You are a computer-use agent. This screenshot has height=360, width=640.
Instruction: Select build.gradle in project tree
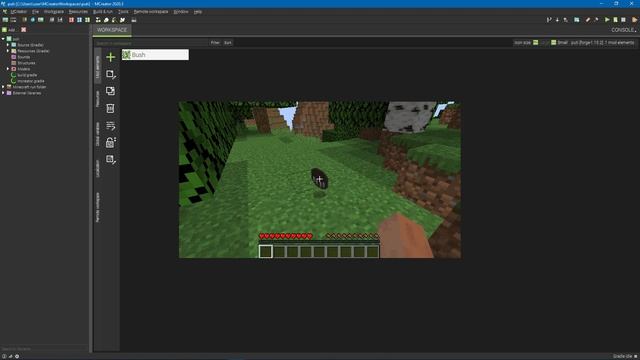click(27, 75)
